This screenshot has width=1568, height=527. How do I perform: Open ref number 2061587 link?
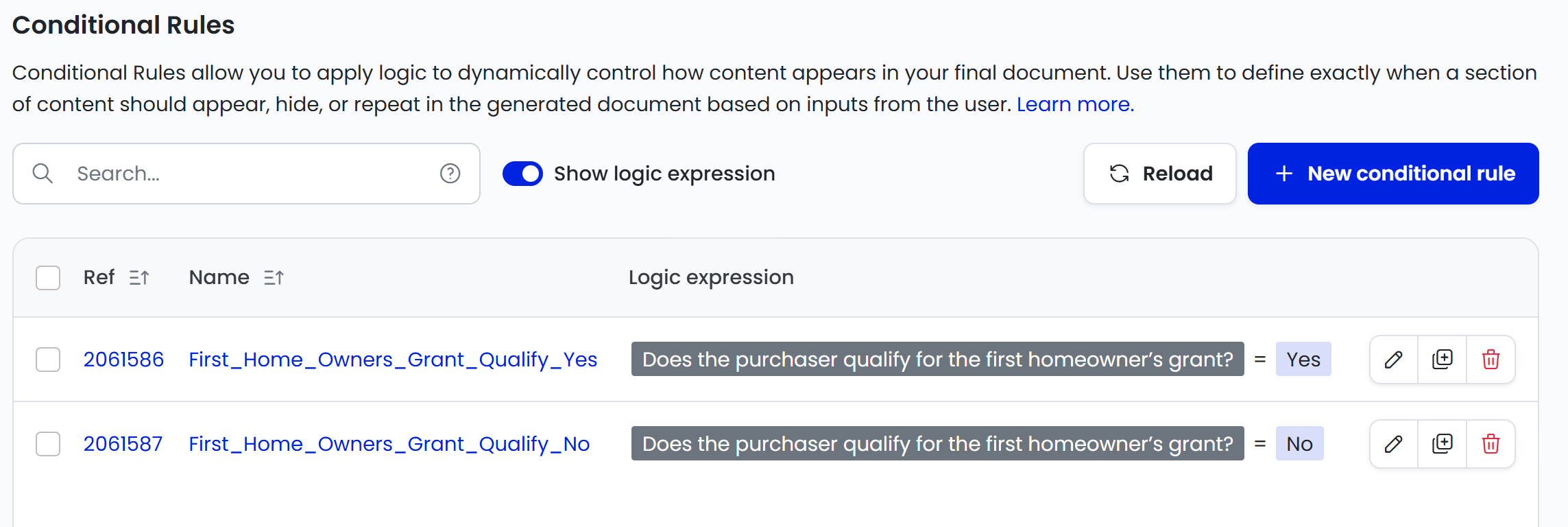123,444
